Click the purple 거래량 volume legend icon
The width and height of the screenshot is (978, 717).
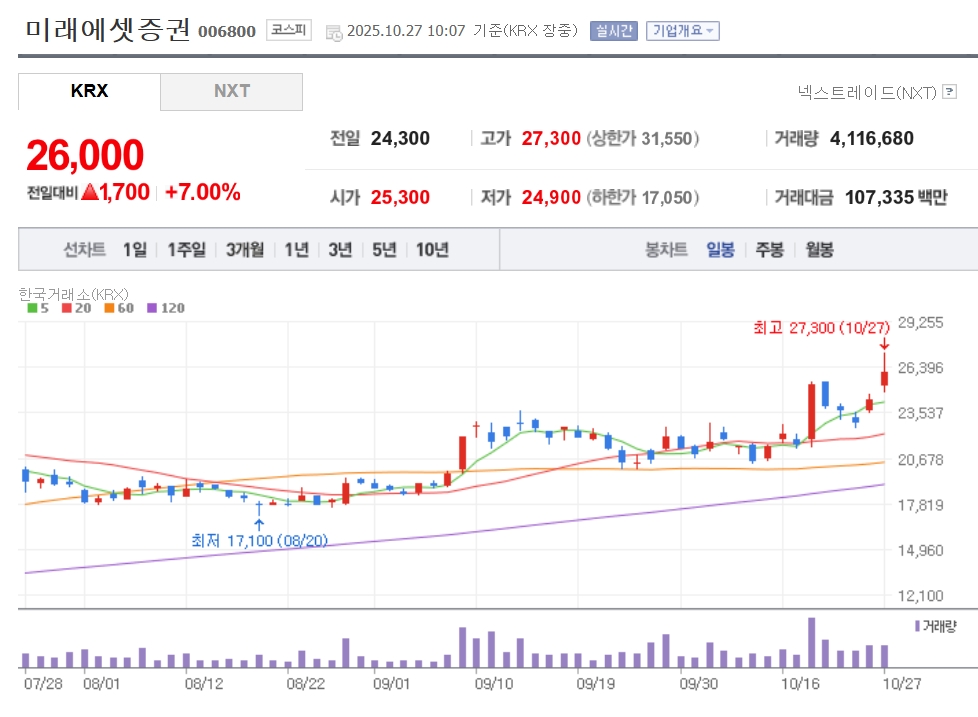[917, 626]
